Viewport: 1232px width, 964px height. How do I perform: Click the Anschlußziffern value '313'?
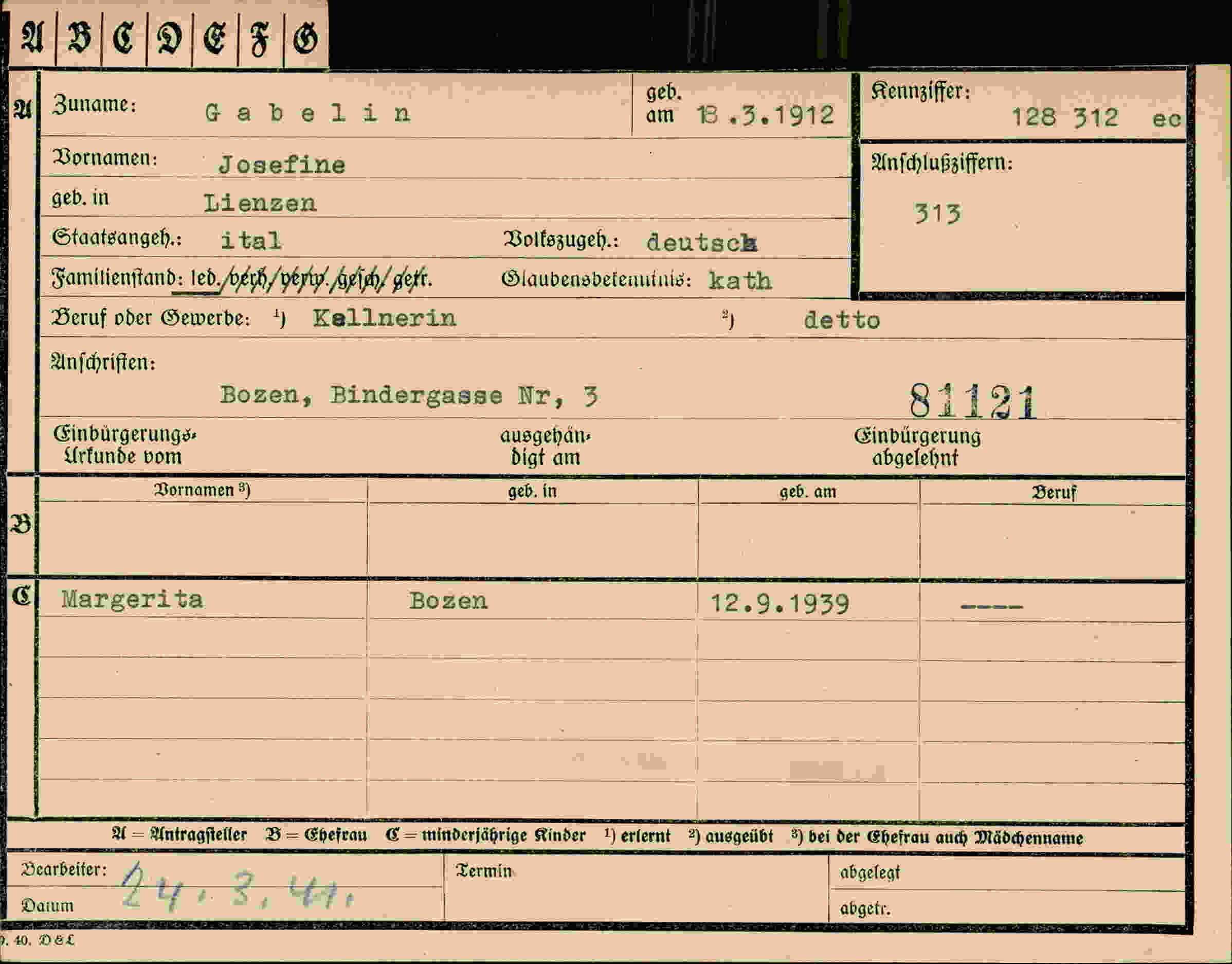[937, 215]
